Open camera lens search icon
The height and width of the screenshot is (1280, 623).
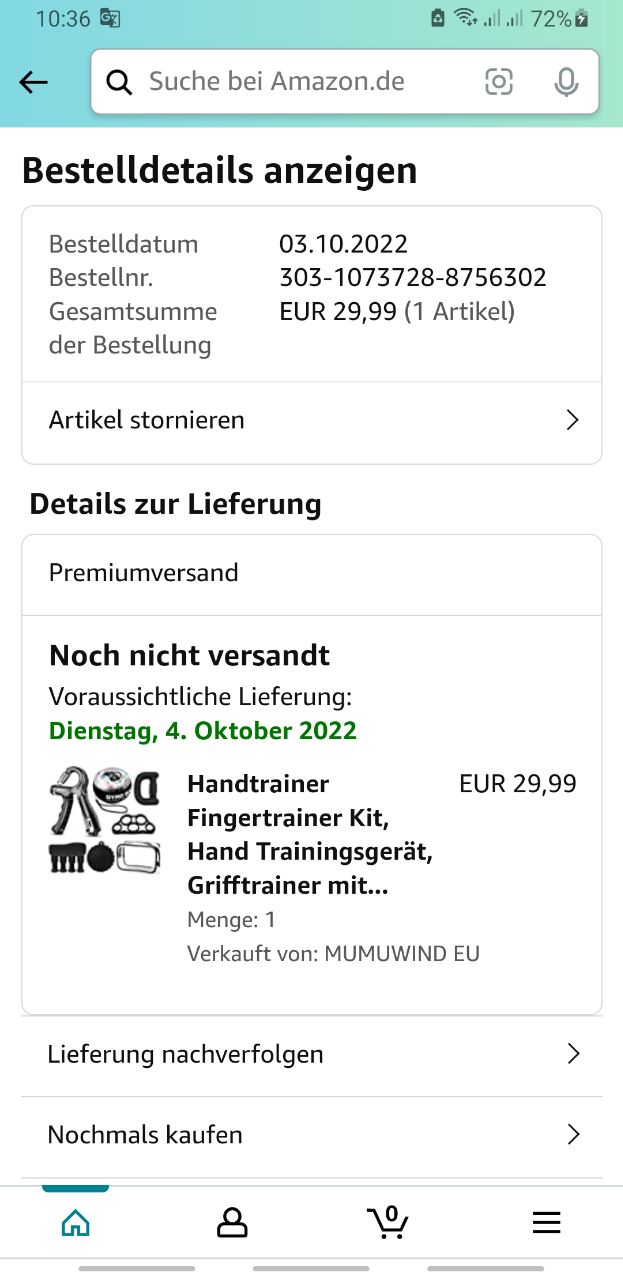[x=498, y=82]
